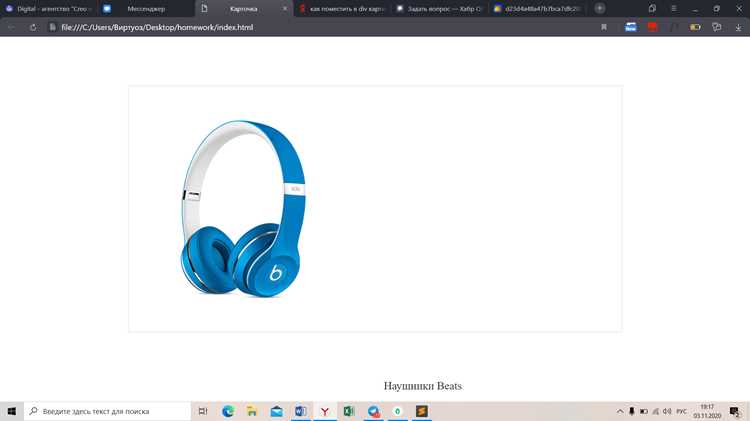
Task: Expand the hidden system tray icons
Action: pyautogui.click(x=619, y=411)
